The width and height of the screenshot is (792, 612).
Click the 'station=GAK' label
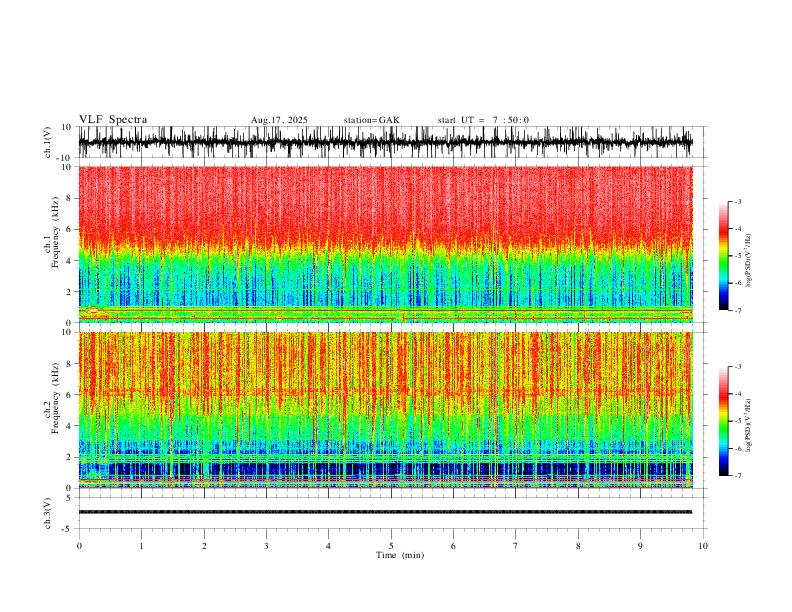click(x=372, y=120)
